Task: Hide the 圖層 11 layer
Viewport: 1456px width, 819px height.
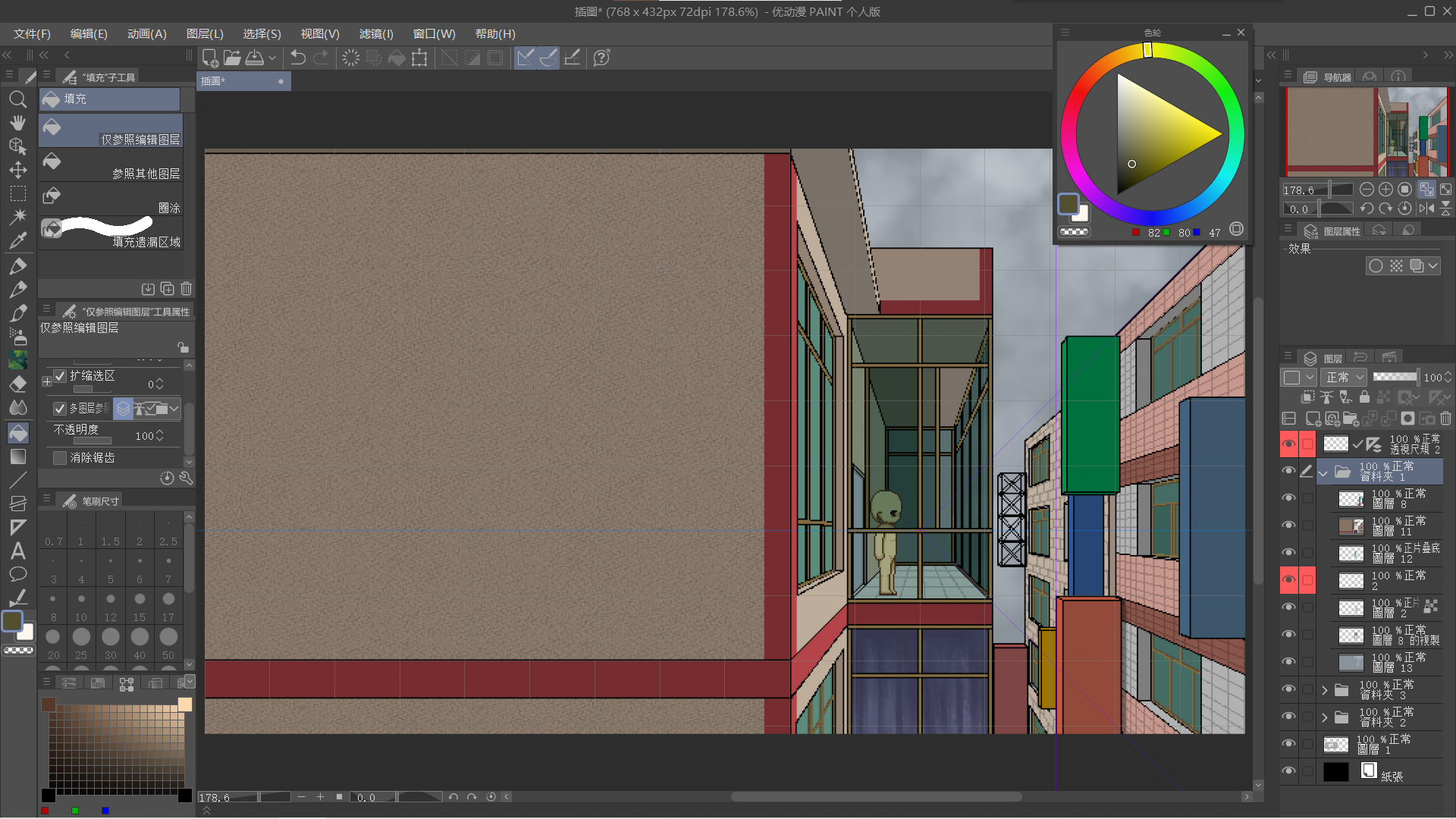Action: coord(1288,526)
